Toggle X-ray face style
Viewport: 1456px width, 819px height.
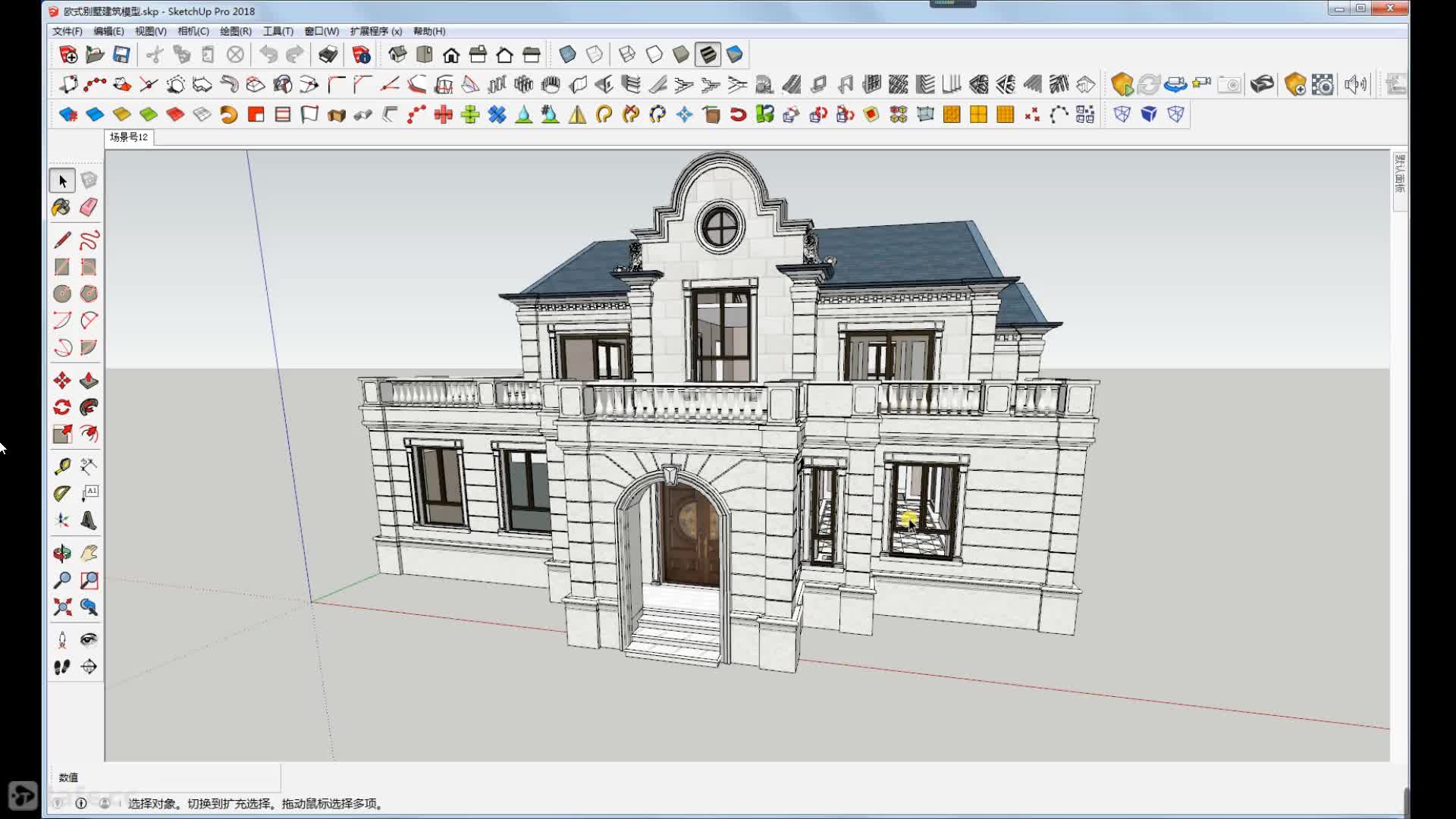click(567, 55)
